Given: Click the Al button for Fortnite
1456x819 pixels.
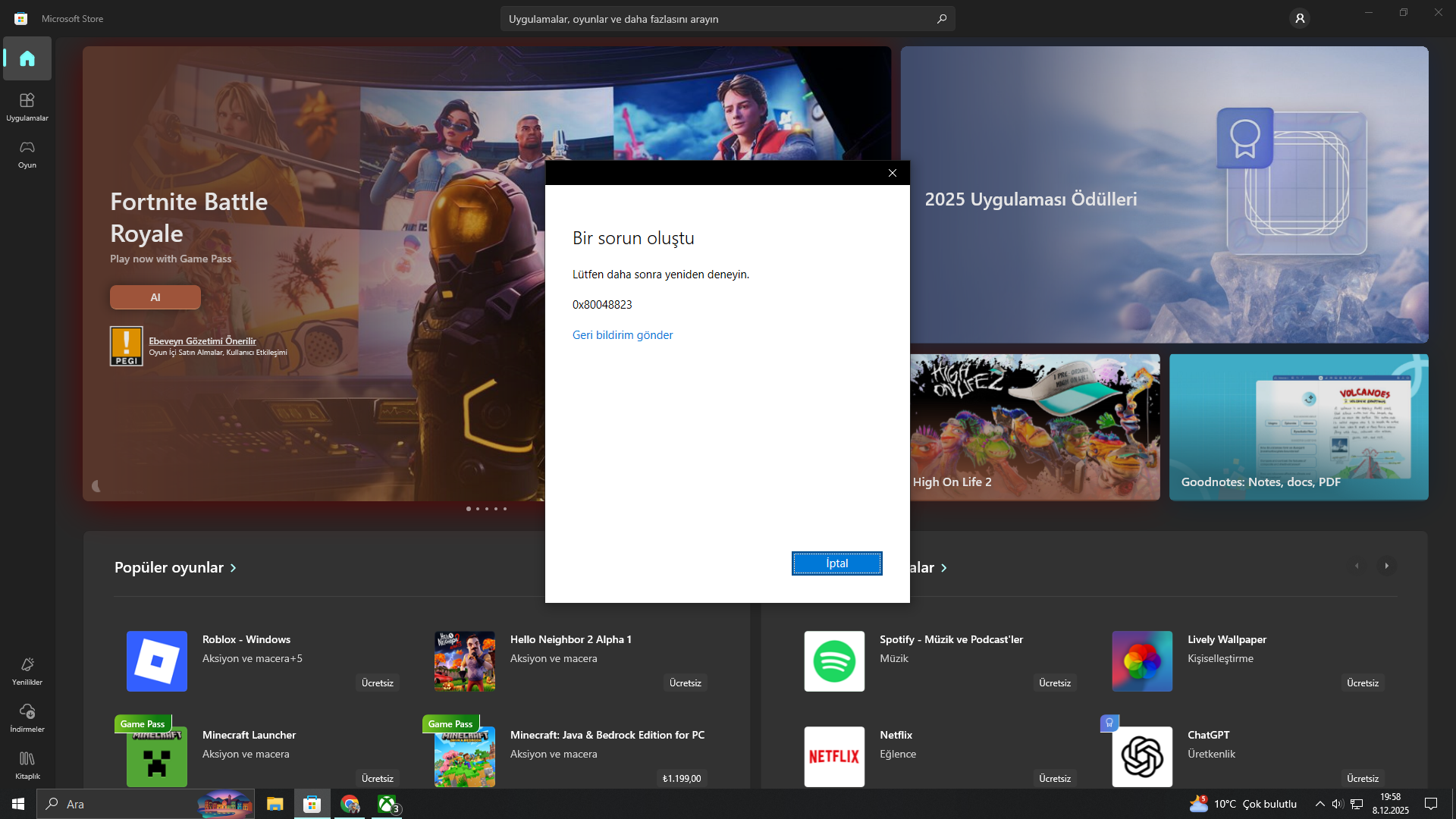Looking at the screenshot, I should point(155,297).
